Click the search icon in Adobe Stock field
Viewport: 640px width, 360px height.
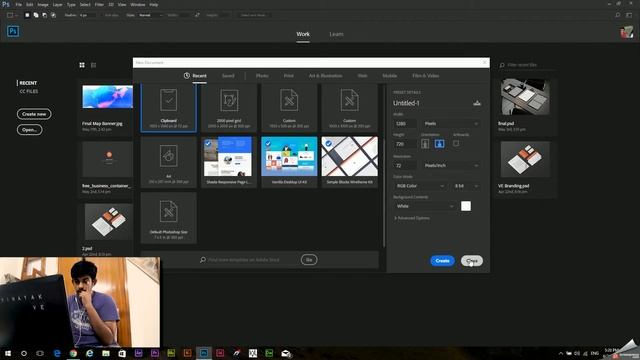203,260
